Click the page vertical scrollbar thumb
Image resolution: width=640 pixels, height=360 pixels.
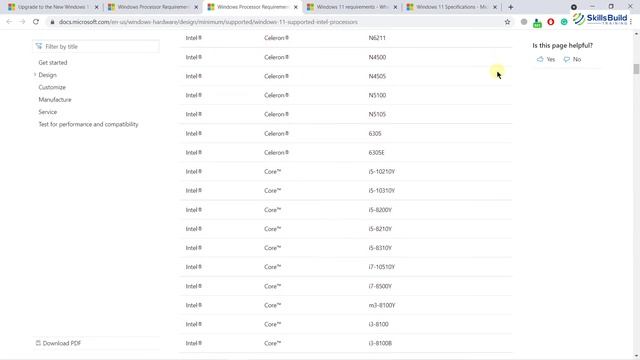(x=636, y=69)
